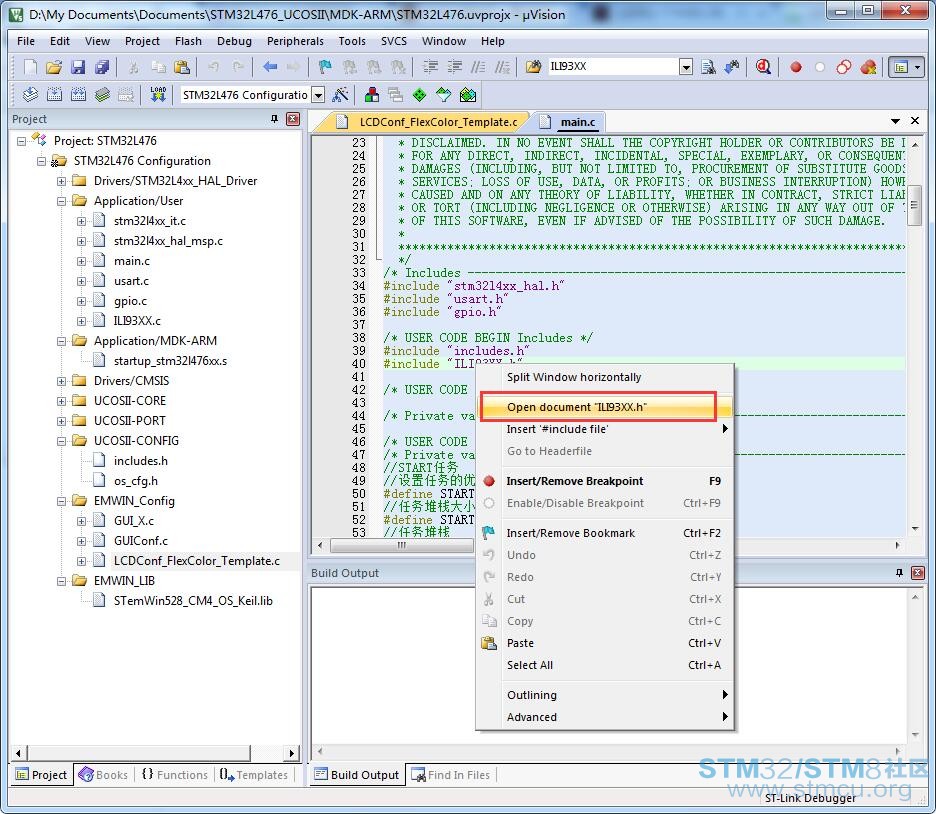Open the window layout button's dropdown arrow
The height and width of the screenshot is (814, 936).
(917, 67)
